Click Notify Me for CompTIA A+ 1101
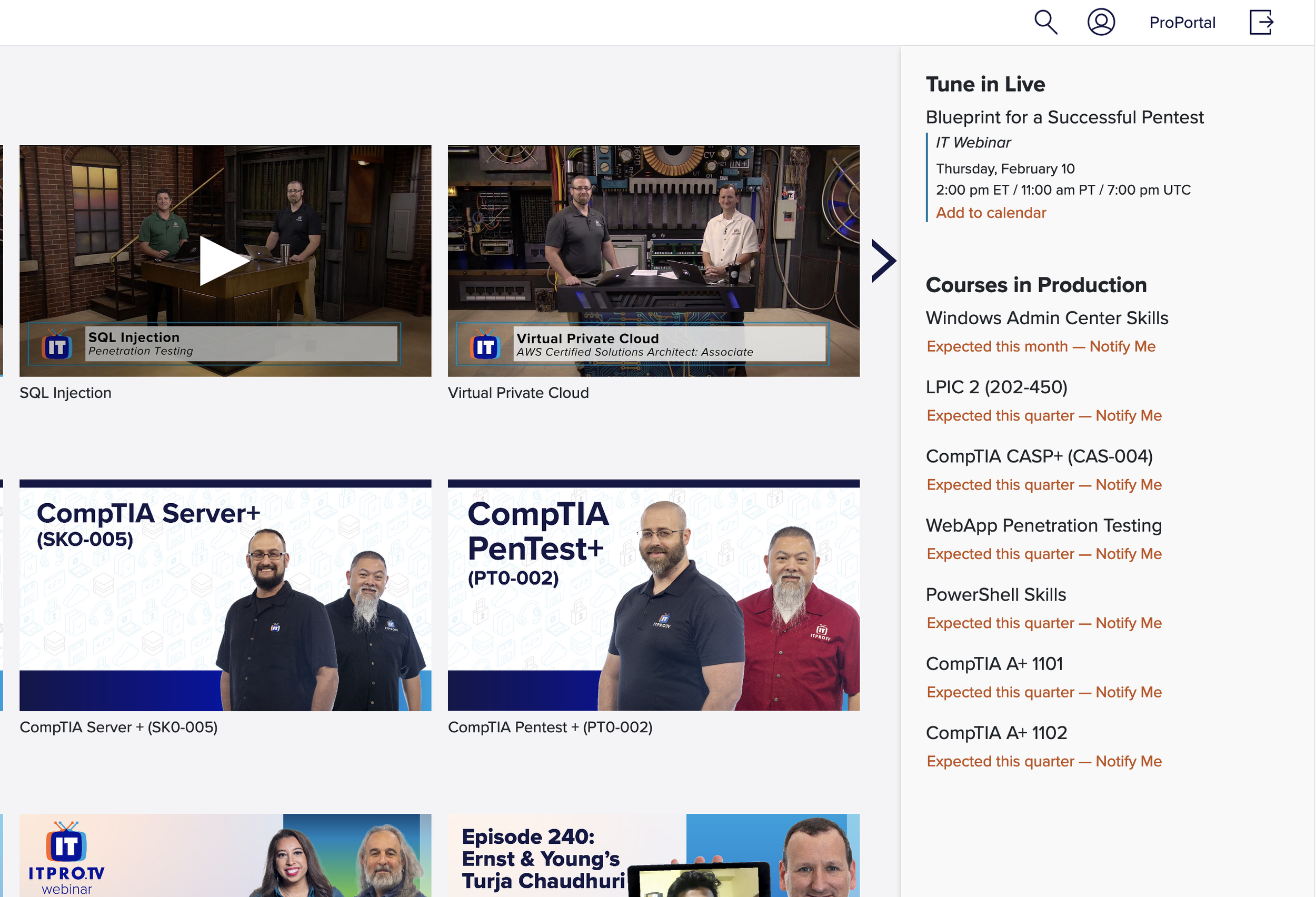The width and height of the screenshot is (1316, 897). (1129, 692)
